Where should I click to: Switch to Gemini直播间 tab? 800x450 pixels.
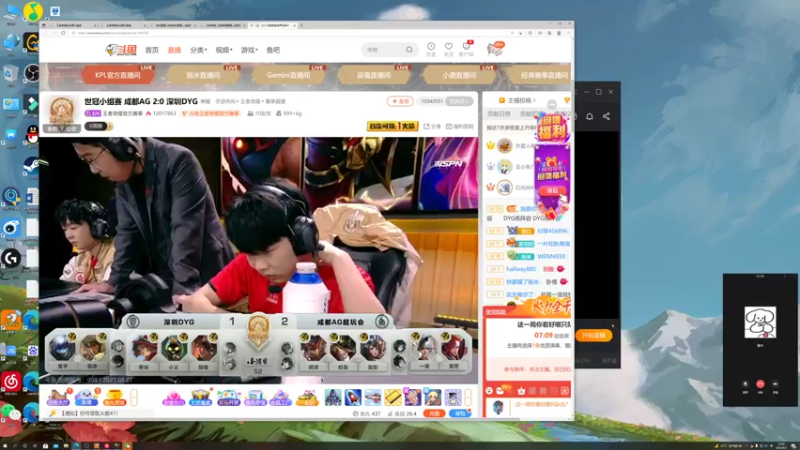tap(288, 75)
